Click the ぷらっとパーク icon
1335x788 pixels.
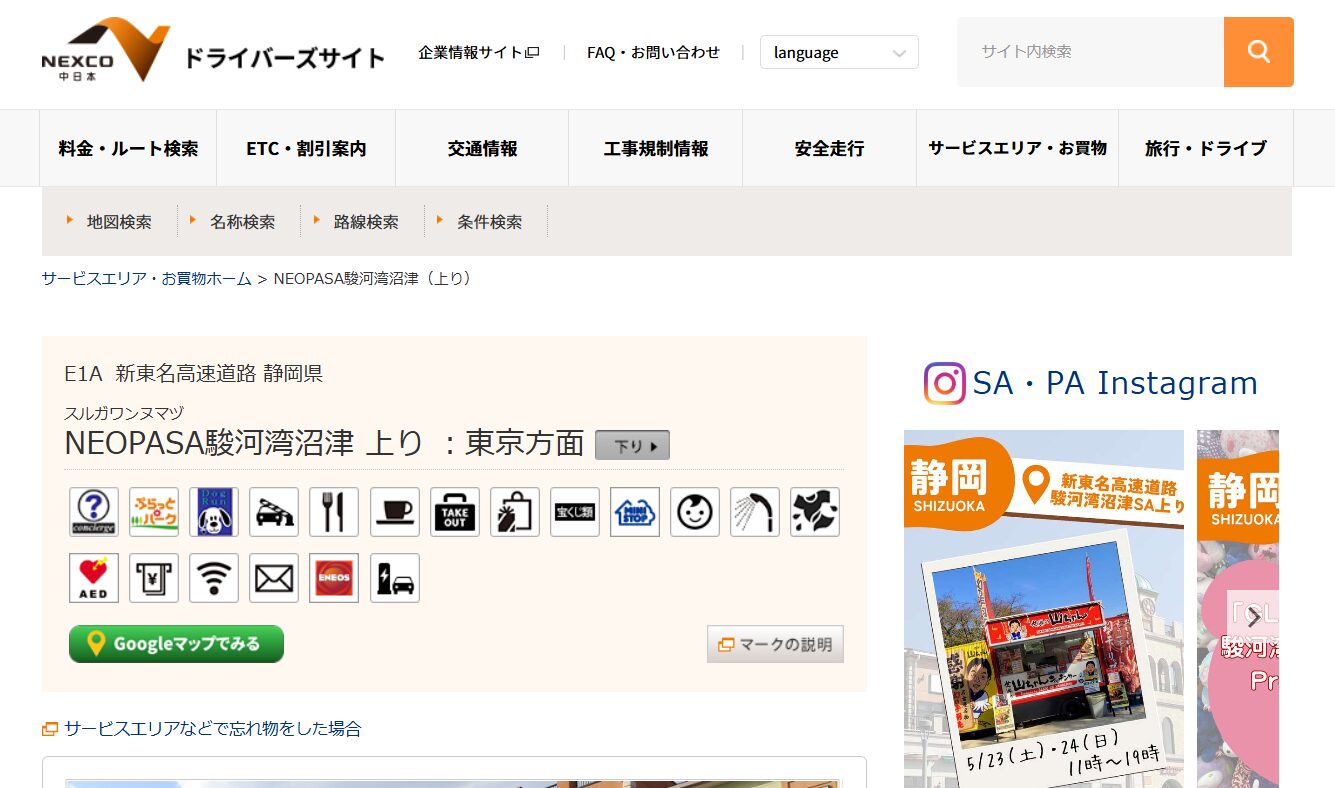154,512
